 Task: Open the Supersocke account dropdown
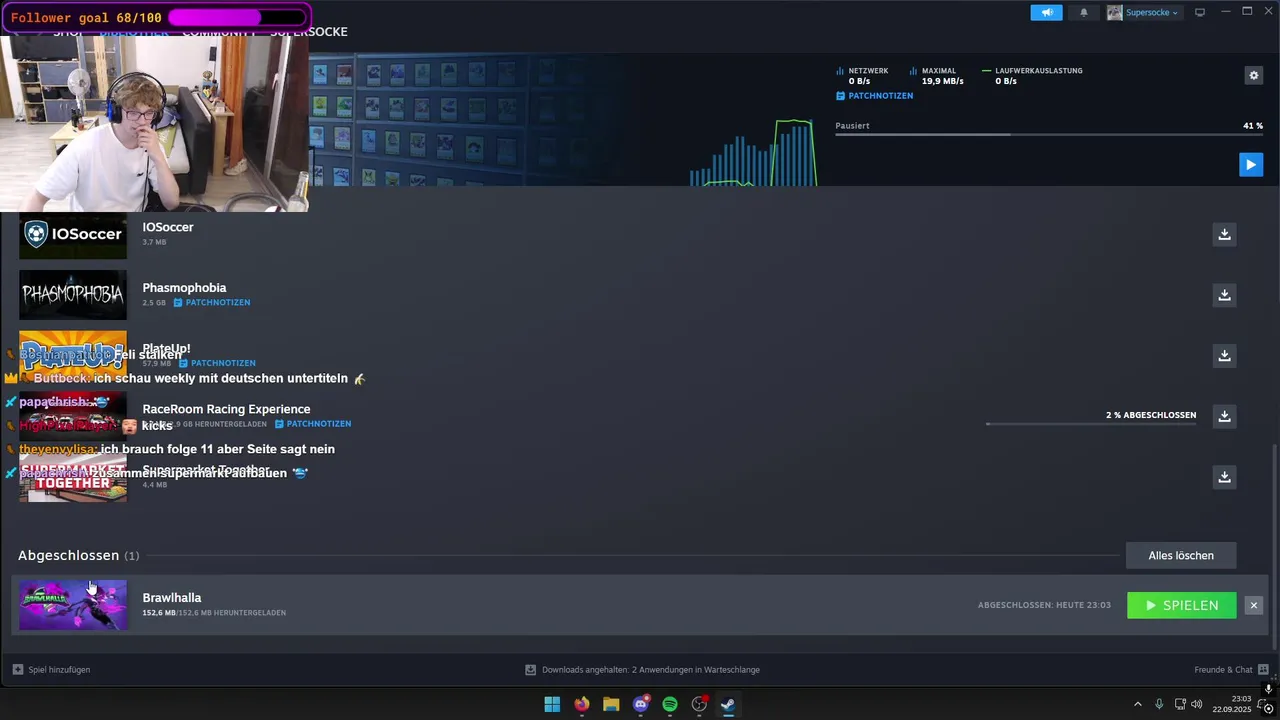tap(1152, 12)
